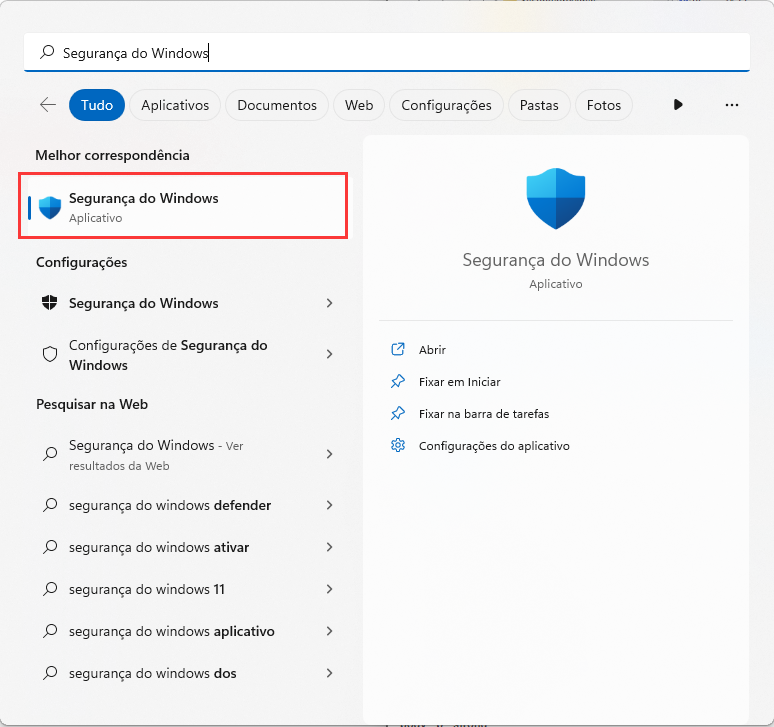This screenshot has height=727, width=774.
Task: Click the search magnifier icon in search box
Action: coord(47,52)
